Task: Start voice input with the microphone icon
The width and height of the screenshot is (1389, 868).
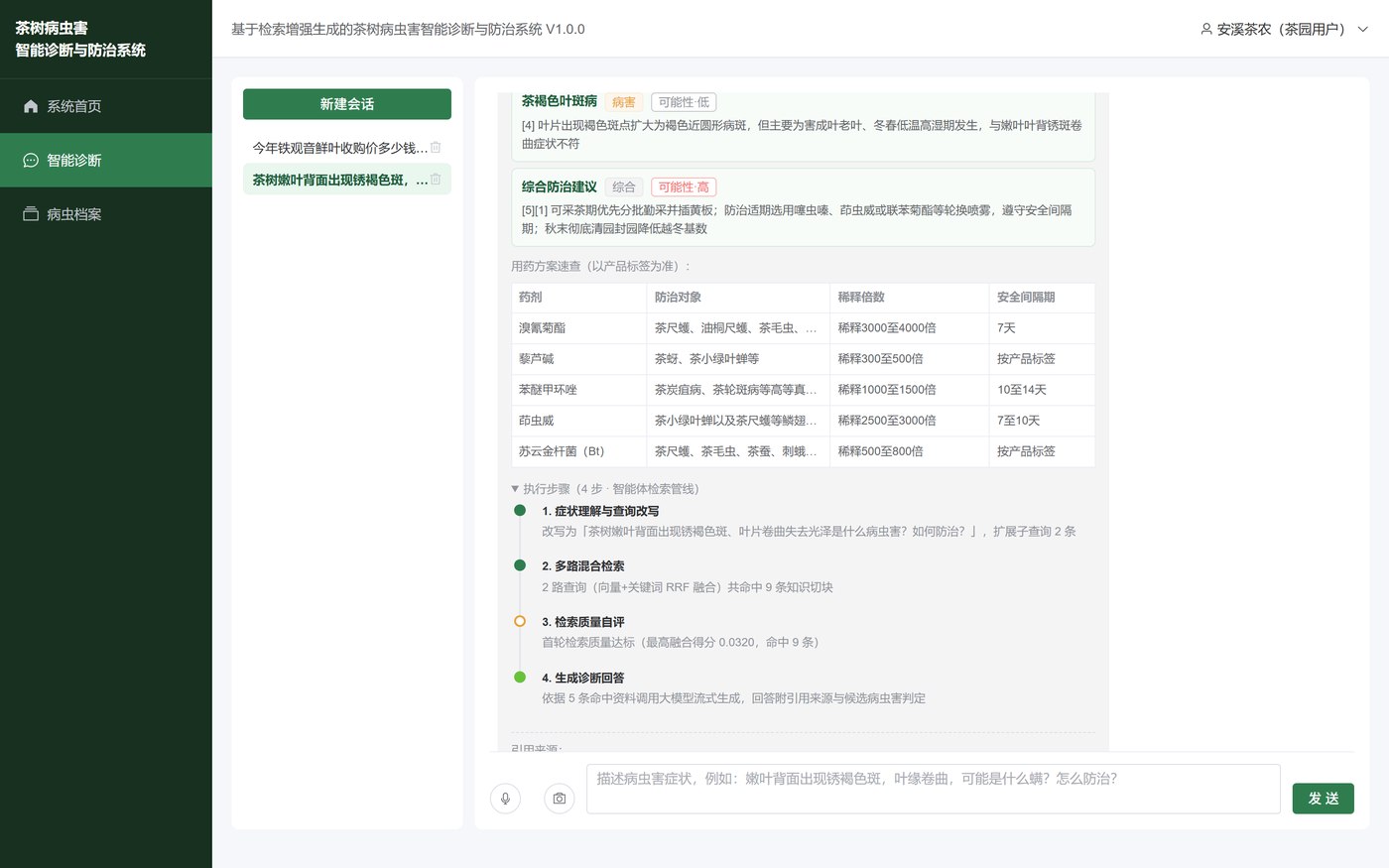Action: click(505, 799)
